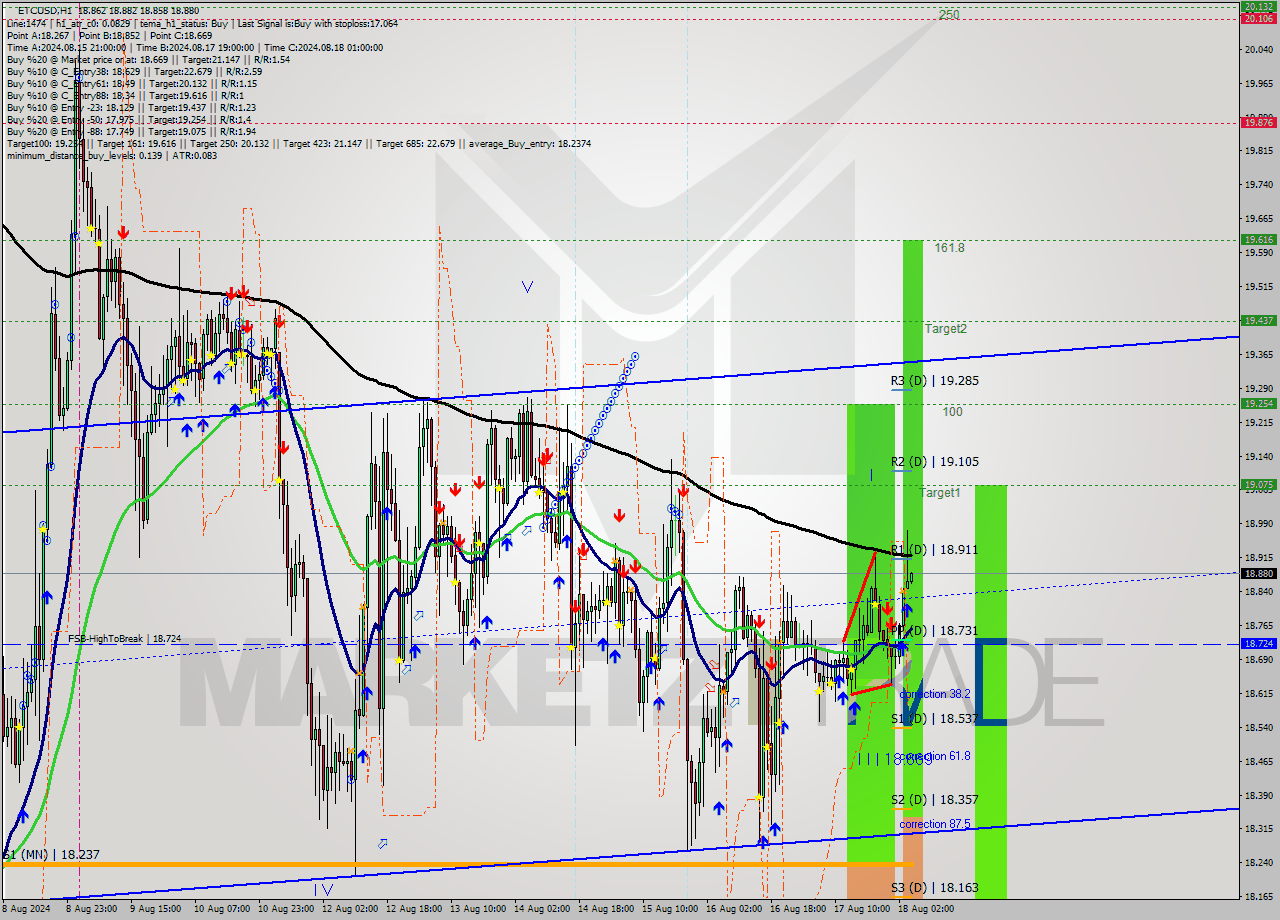Click the 14 Aug 18:00 time label
Image resolution: width=1280 pixels, height=920 pixels.
pyautogui.click(x=604, y=909)
